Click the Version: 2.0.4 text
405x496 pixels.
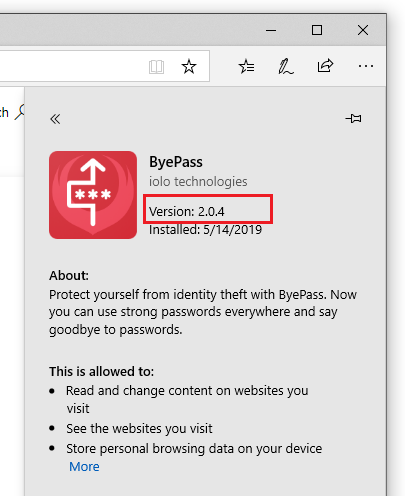187,212
